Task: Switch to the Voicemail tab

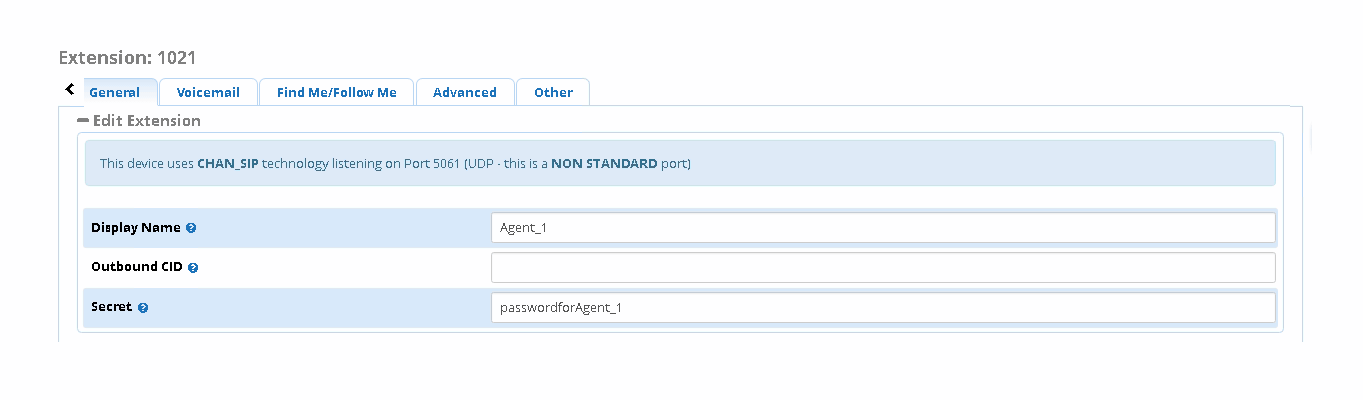Action: 208,92
